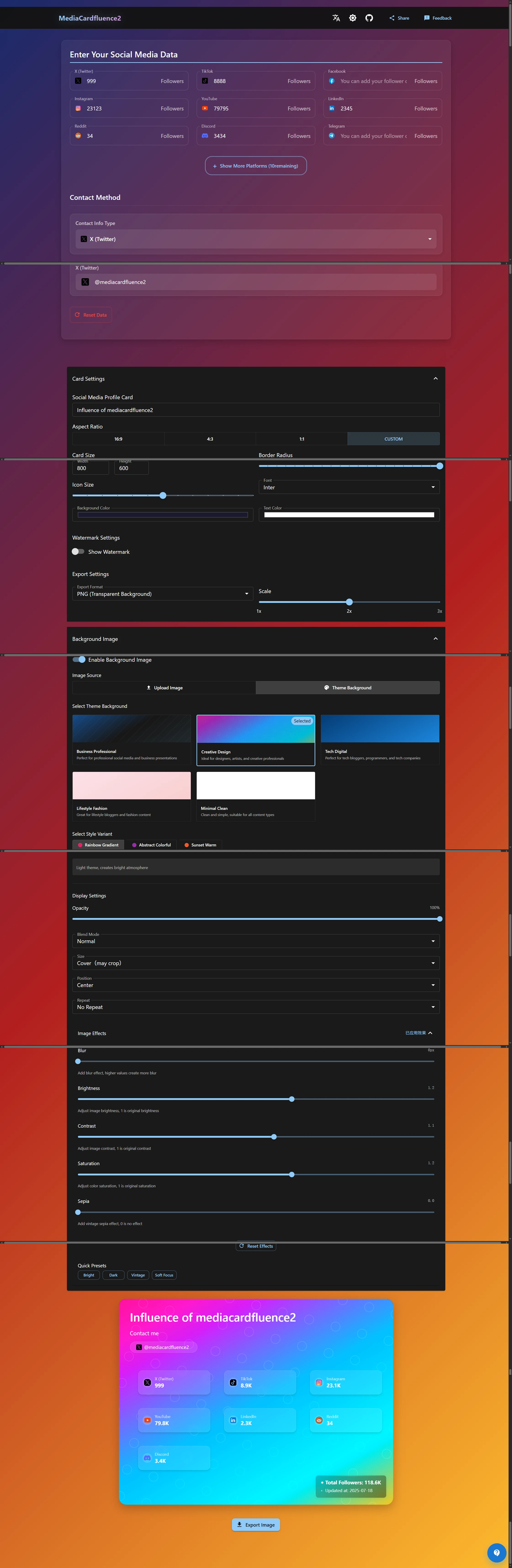Screen dimensions: 512x1568
Task: Collapse the Card Settings panel
Action: pos(435,379)
